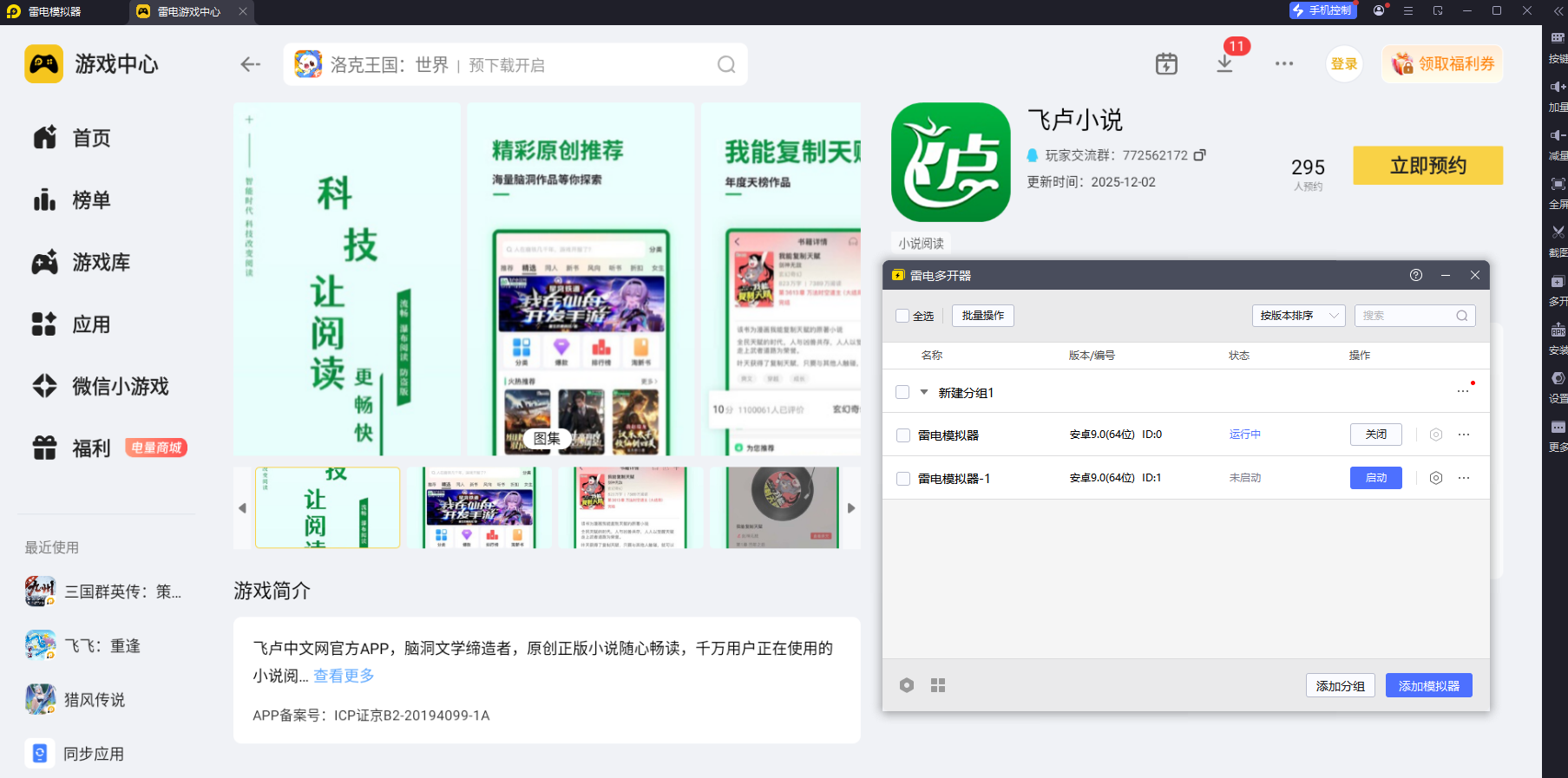
Task: Check the box for 雷电模拟器-1
Action: point(903,479)
